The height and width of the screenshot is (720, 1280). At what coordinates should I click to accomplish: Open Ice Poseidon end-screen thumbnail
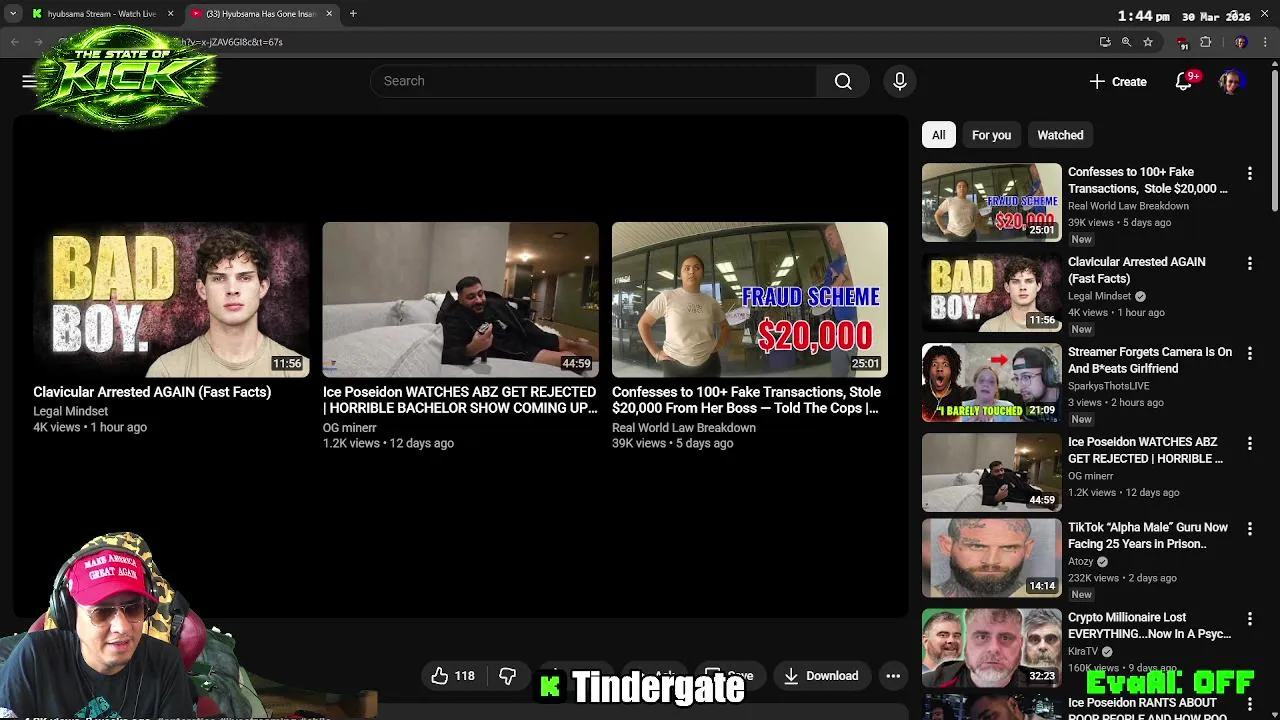(460, 299)
